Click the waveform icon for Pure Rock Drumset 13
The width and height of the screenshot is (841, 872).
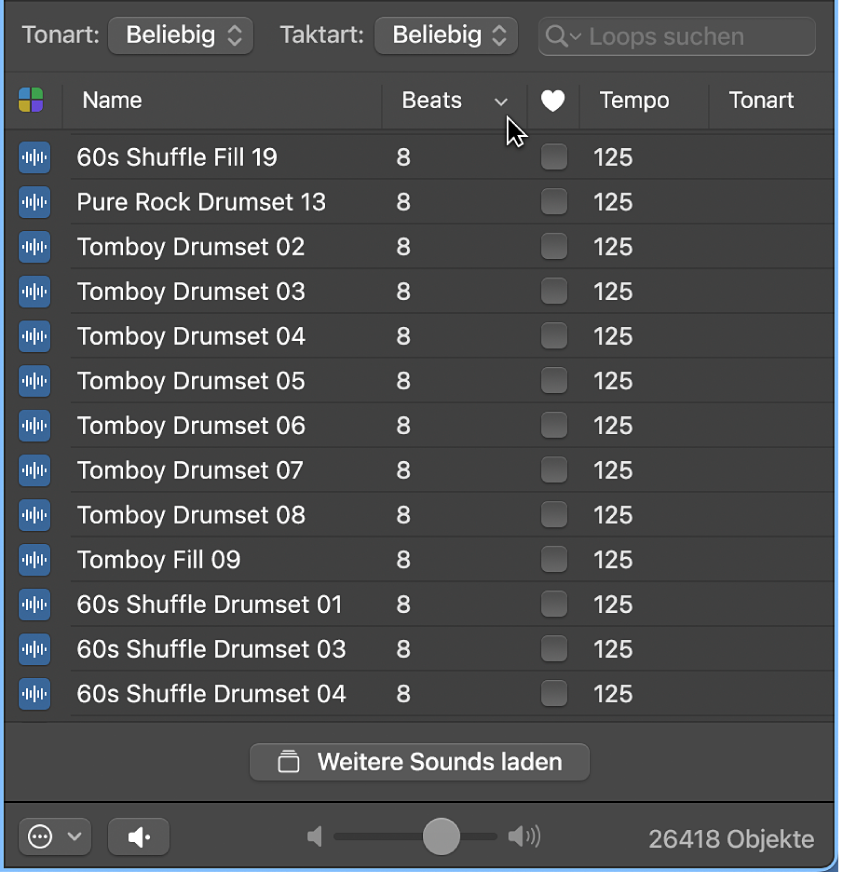[x=34, y=202]
